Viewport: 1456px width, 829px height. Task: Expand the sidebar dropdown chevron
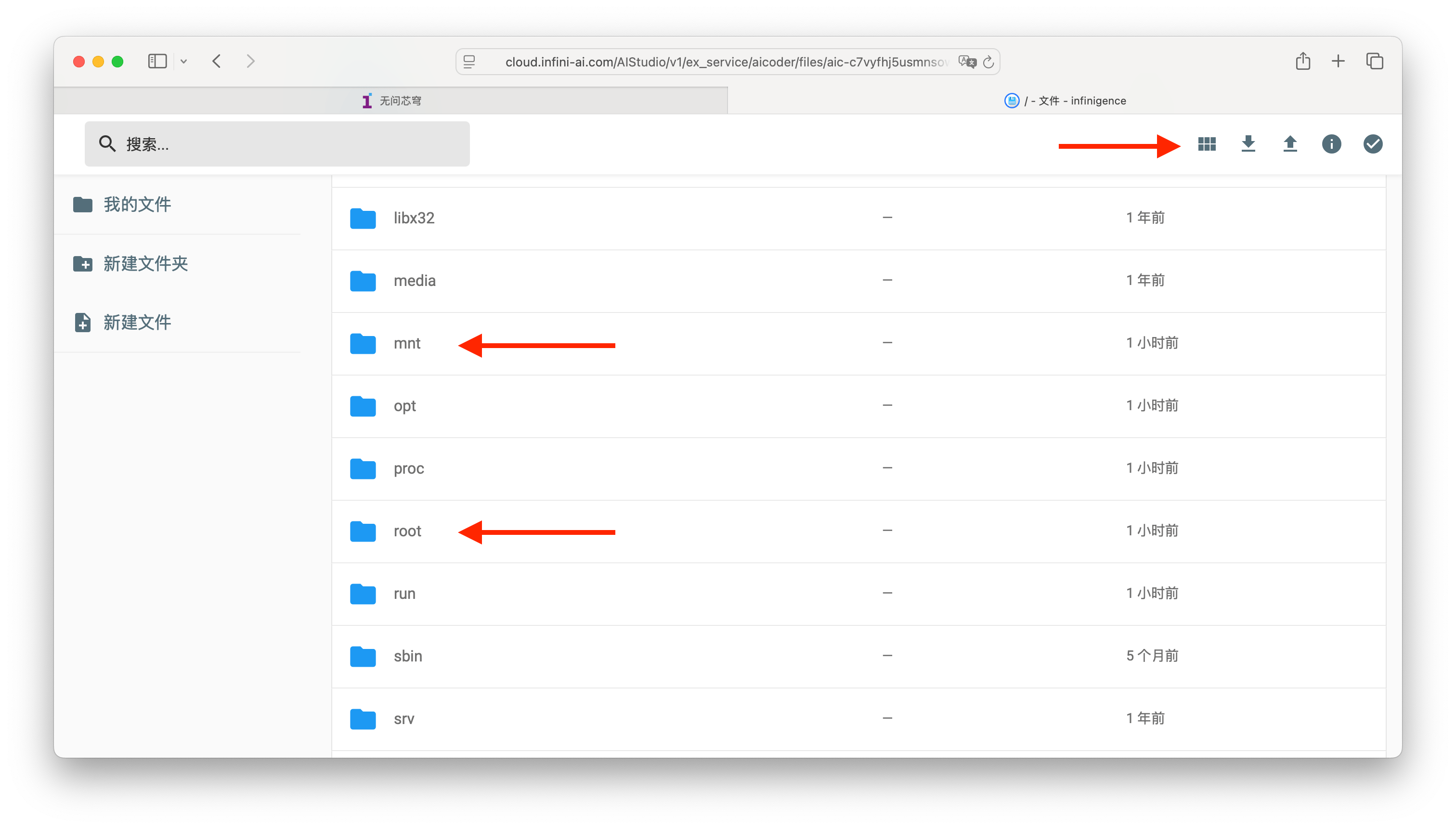click(x=183, y=61)
